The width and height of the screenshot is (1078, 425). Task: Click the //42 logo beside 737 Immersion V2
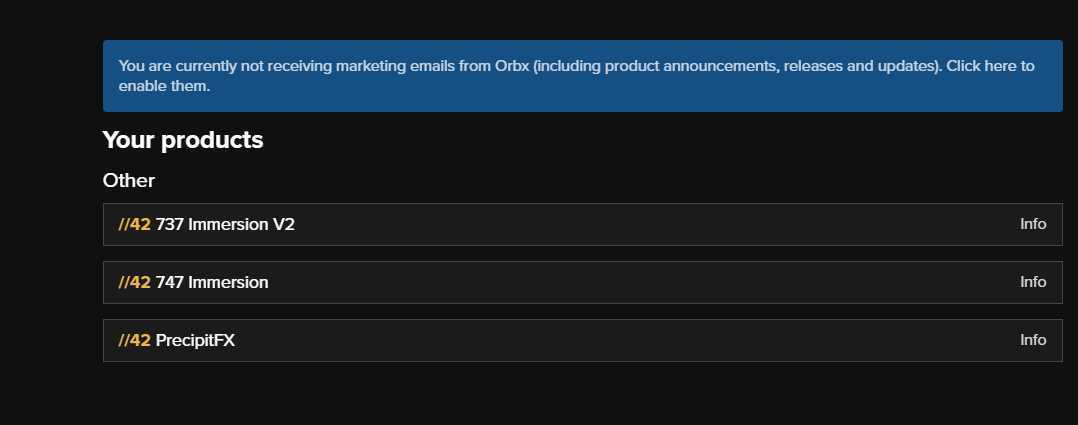point(134,224)
